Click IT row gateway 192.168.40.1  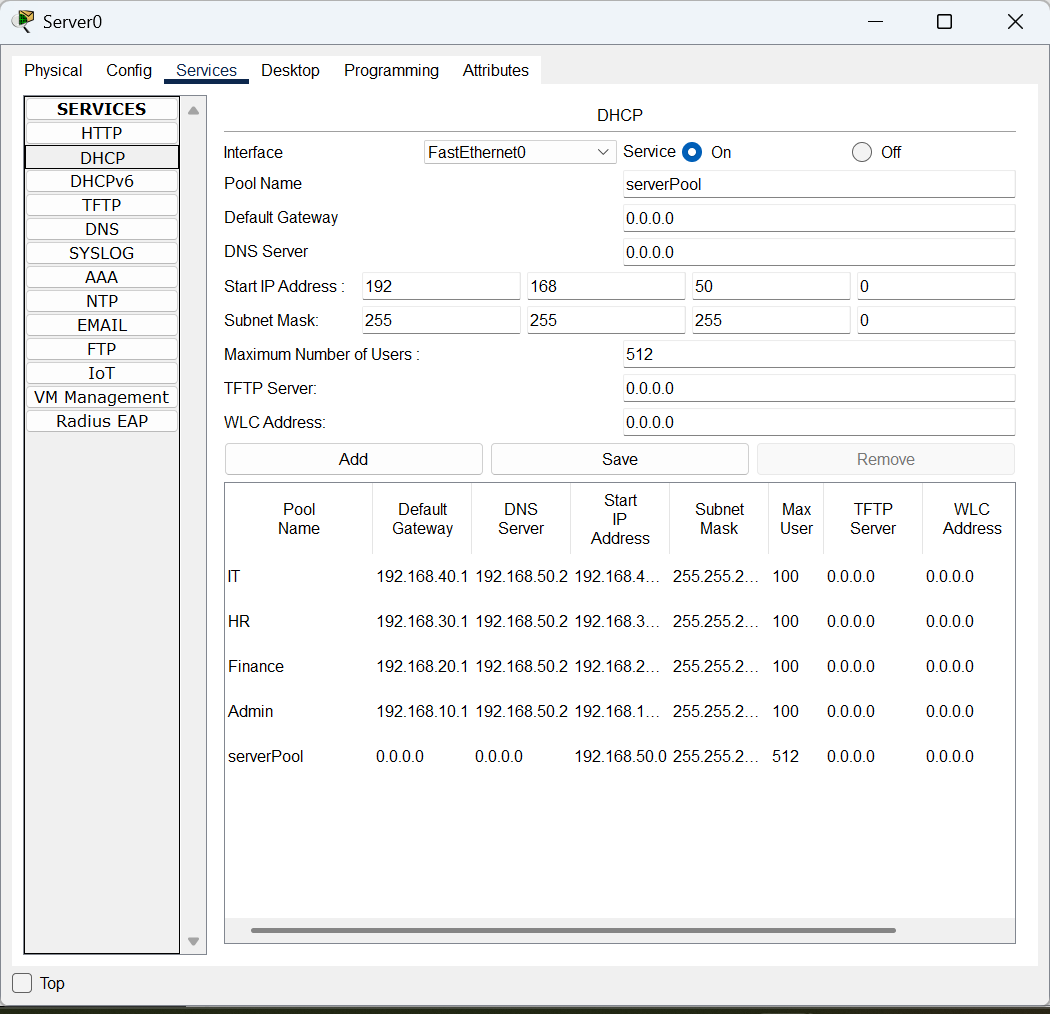(422, 577)
